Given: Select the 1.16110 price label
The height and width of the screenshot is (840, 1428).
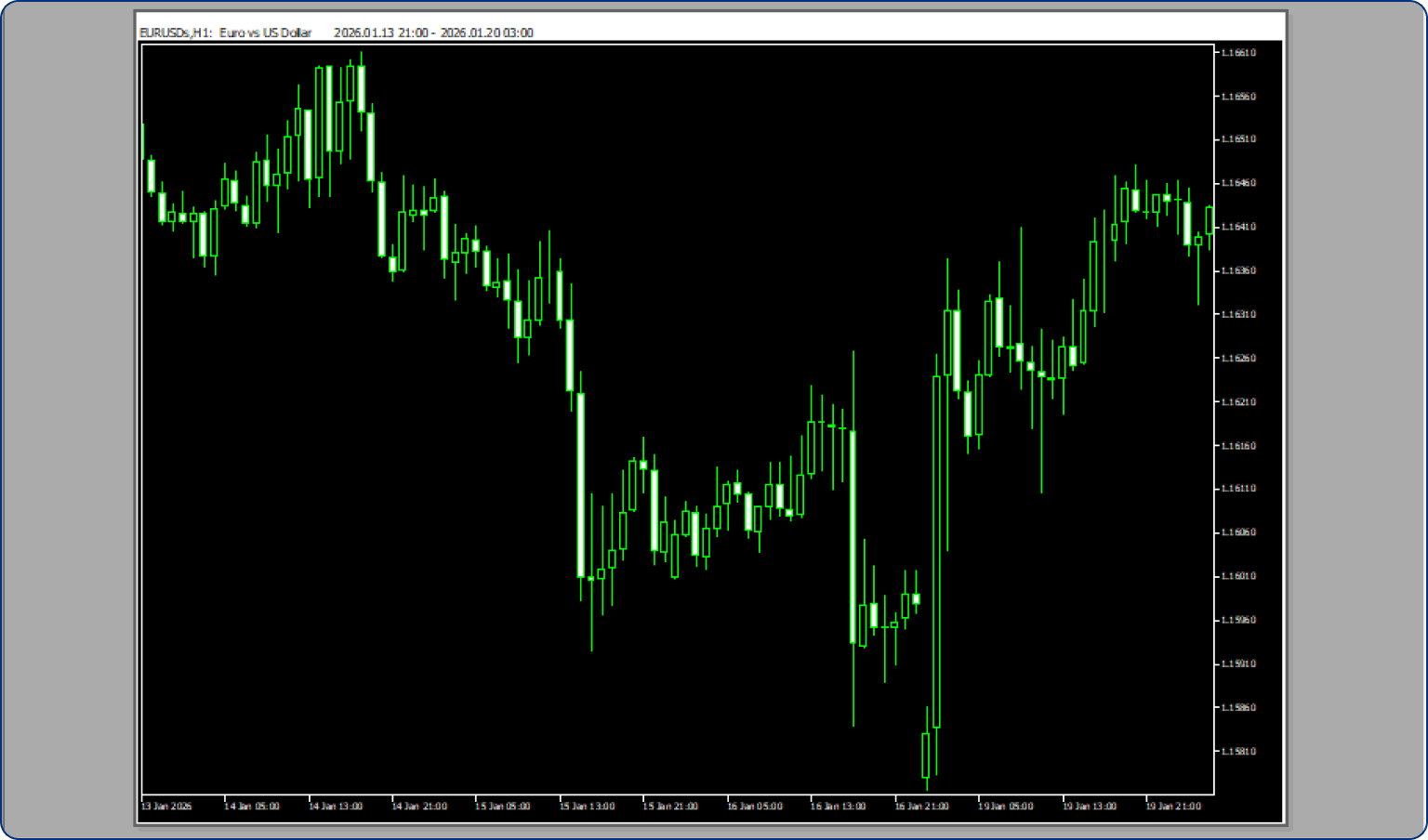Looking at the screenshot, I should [1237, 489].
